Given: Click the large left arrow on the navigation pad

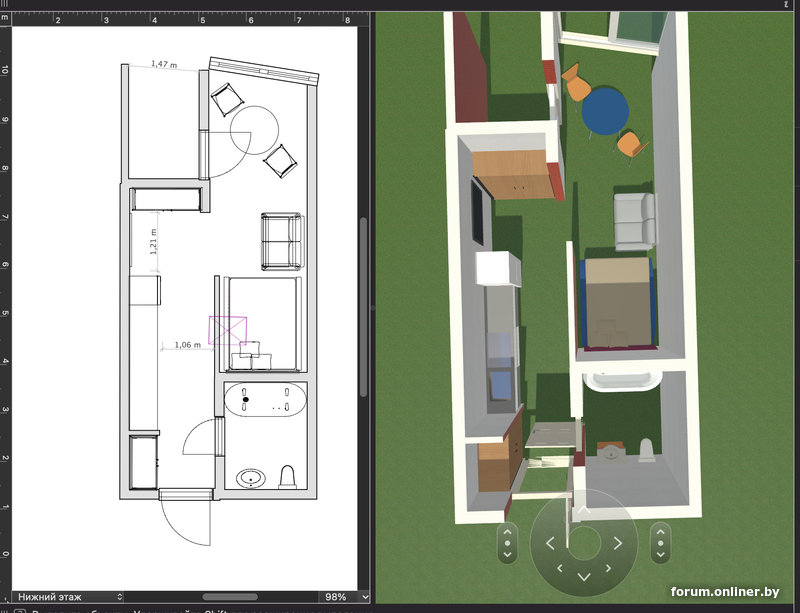Looking at the screenshot, I should (550, 543).
